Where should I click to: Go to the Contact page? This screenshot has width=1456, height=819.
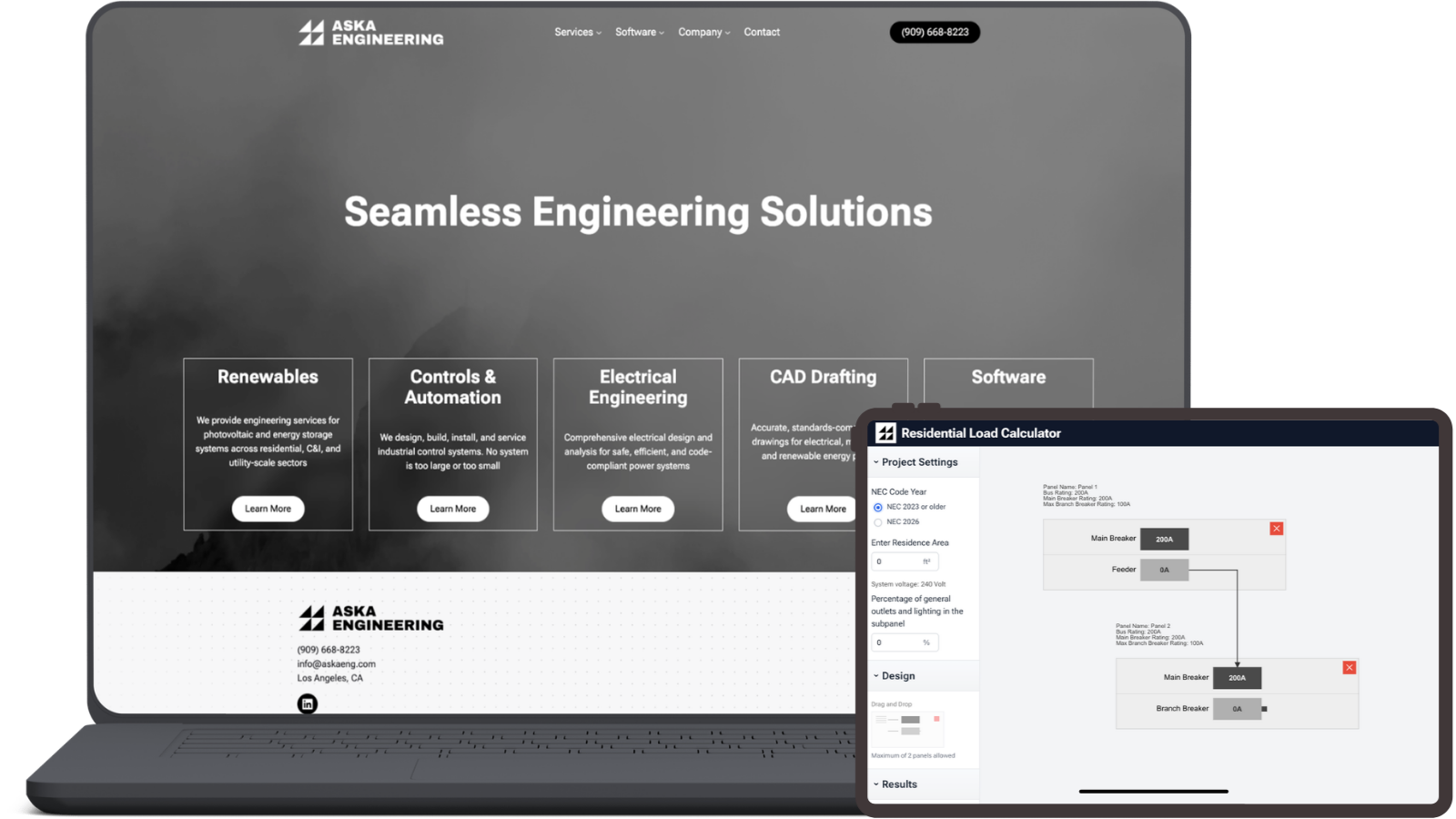click(762, 32)
